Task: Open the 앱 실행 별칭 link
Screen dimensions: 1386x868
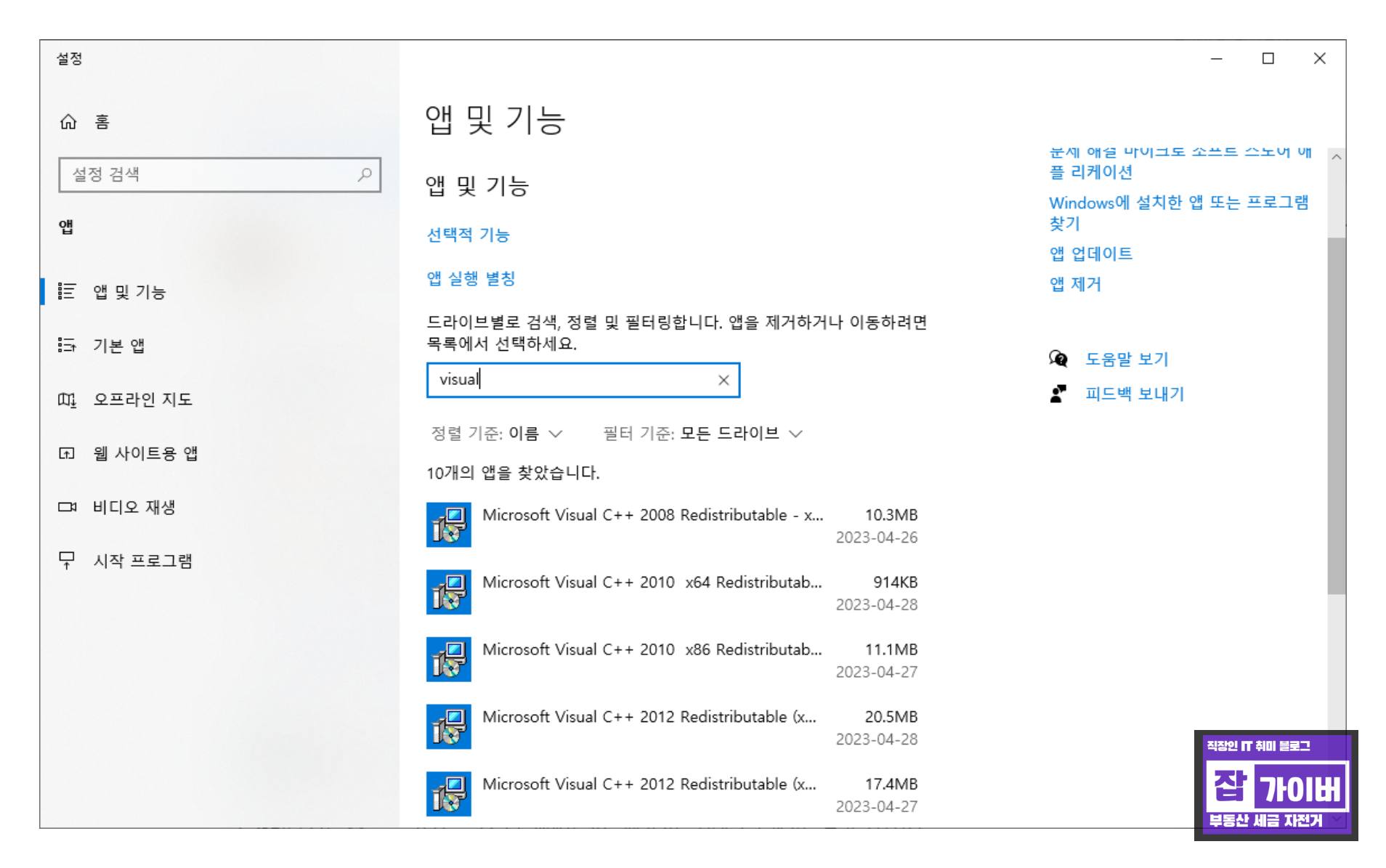Action: pyautogui.click(x=471, y=279)
